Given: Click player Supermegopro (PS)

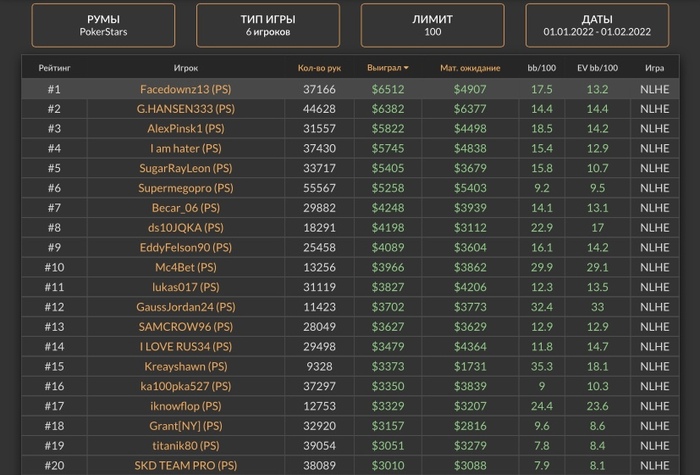Looking at the screenshot, I should (x=187, y=188).
